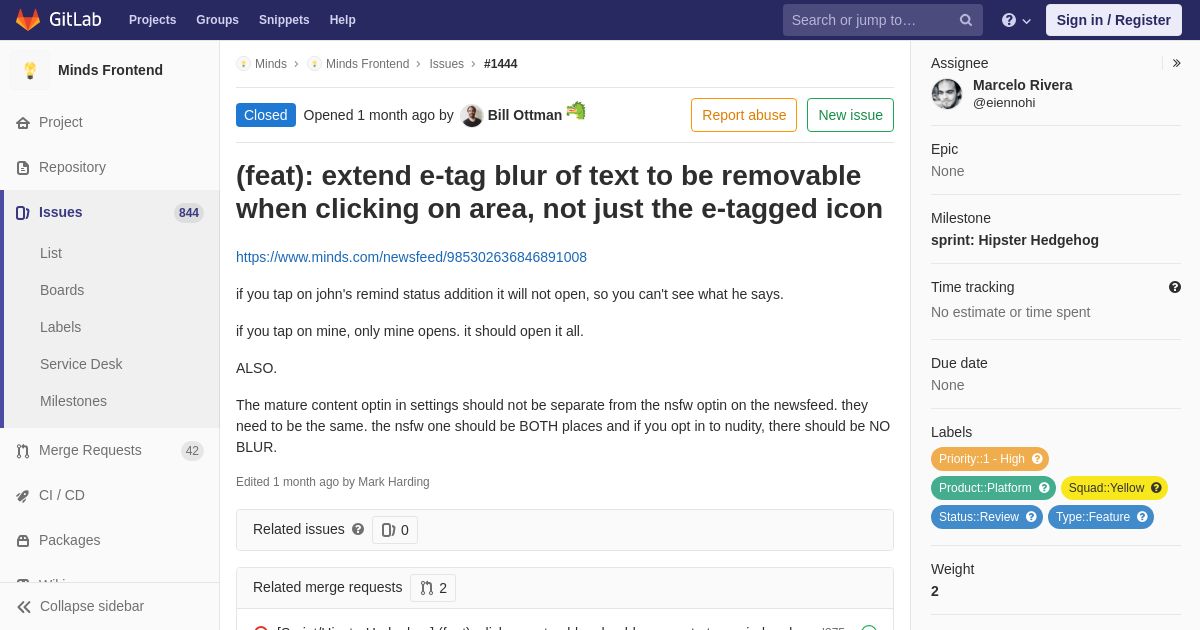Click help icon on Status::Review label

click(1031, 517)
